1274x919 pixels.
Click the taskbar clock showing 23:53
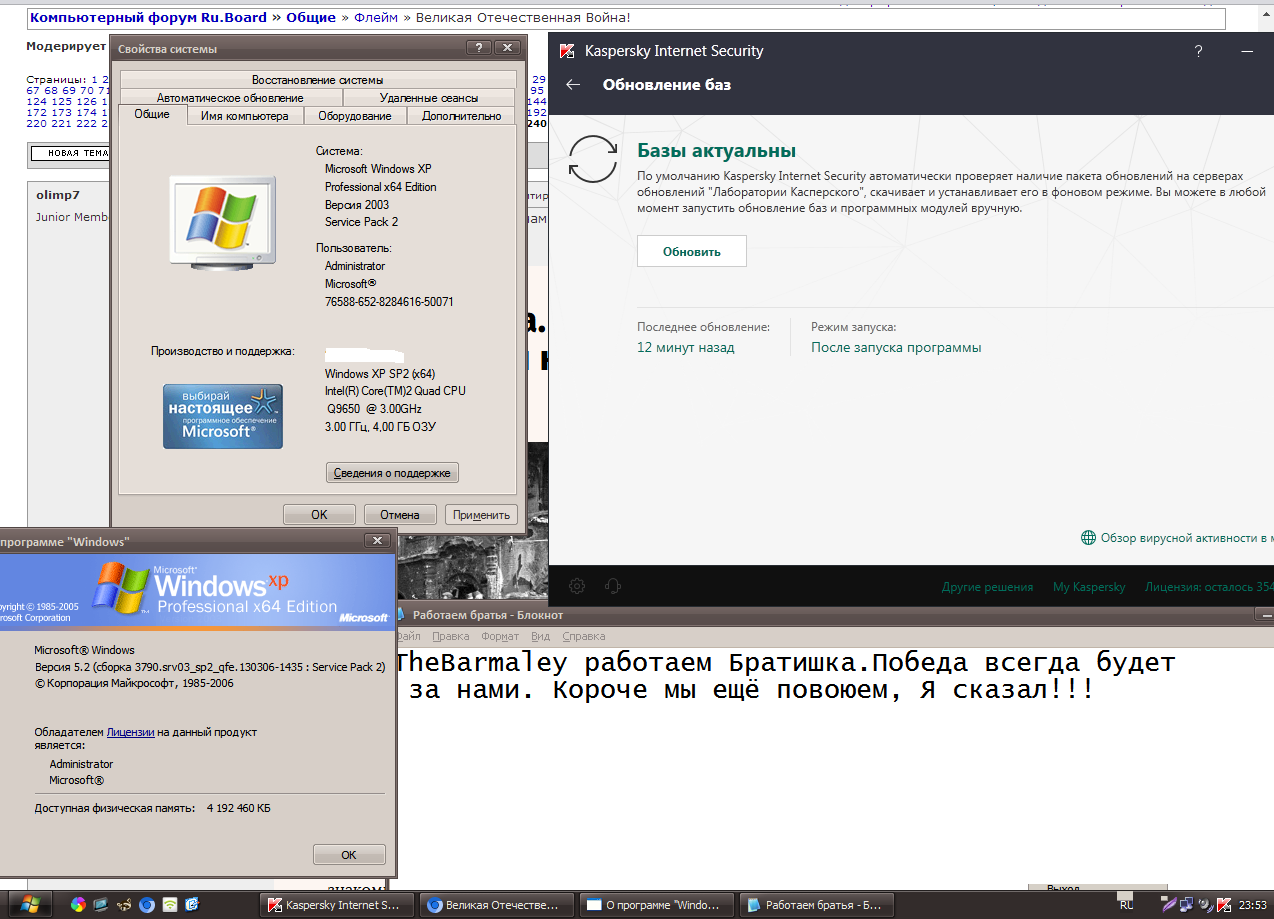[1253, 905]
